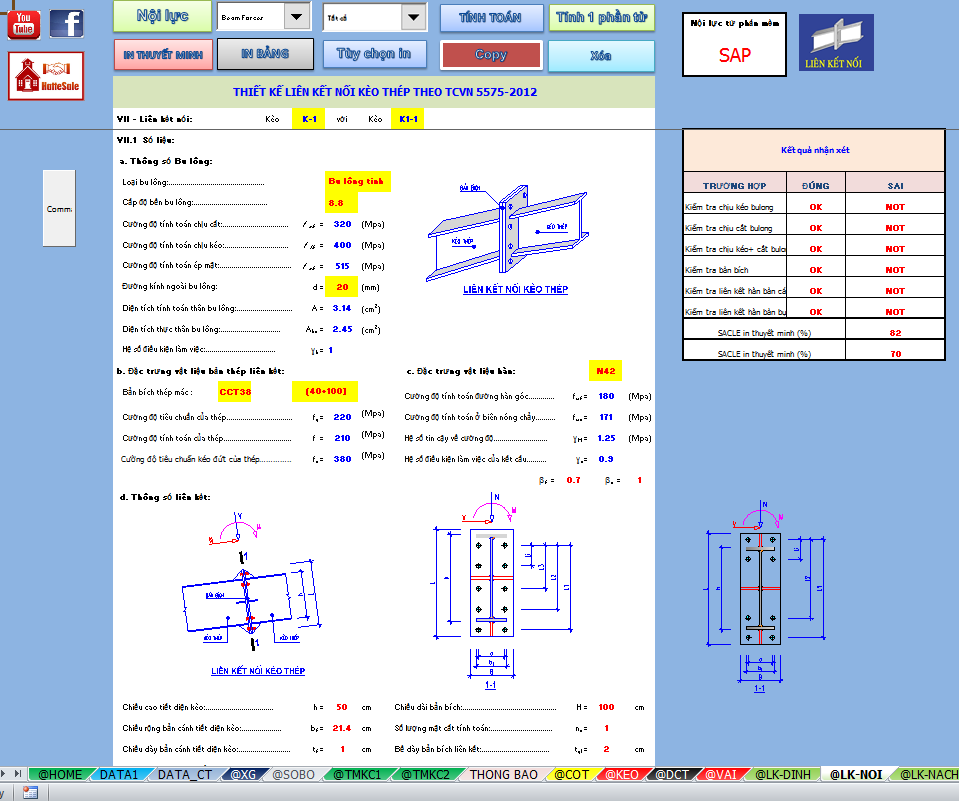Select the yellow CCT38 steel grade cell

pyautogui.click(x=235, y=393)
